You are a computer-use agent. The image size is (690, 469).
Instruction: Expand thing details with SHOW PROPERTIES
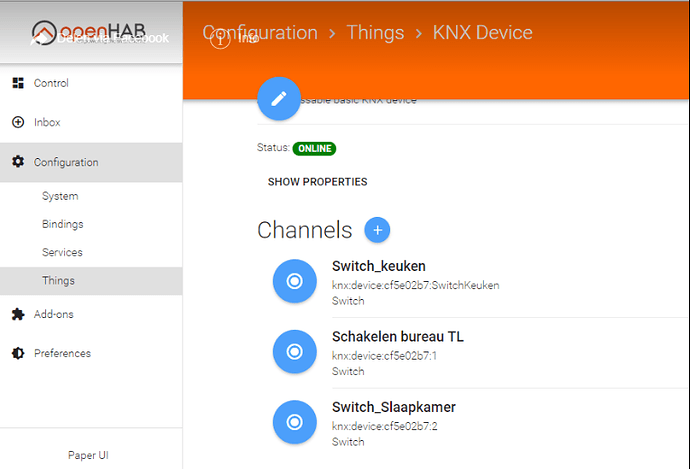[317, 182]
